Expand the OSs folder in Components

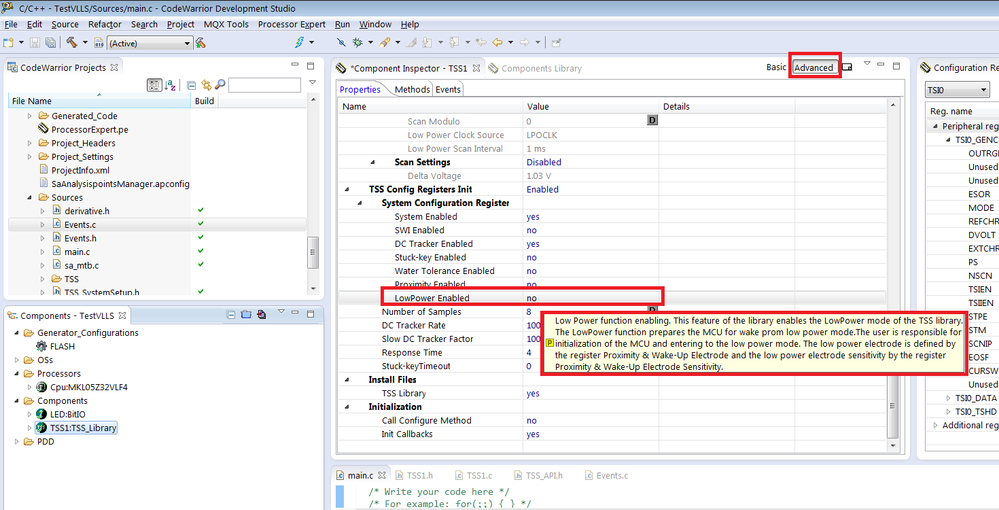pyautogui.click(x=16, y=360)
